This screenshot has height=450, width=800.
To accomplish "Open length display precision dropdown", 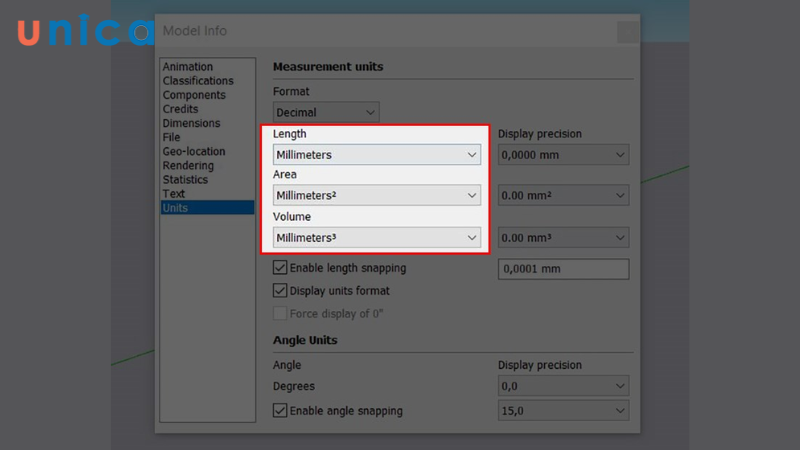I will point(563,155).
